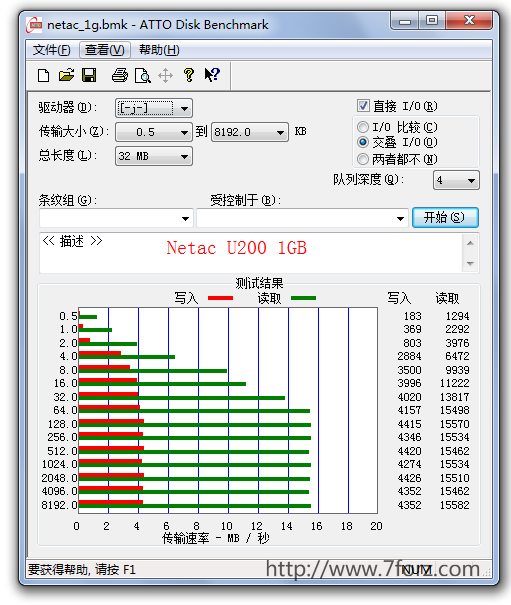Open the 查看(V) menu
Image resolution: width=511 pixels, height=605 pixels.
click(x=105, y=50)
